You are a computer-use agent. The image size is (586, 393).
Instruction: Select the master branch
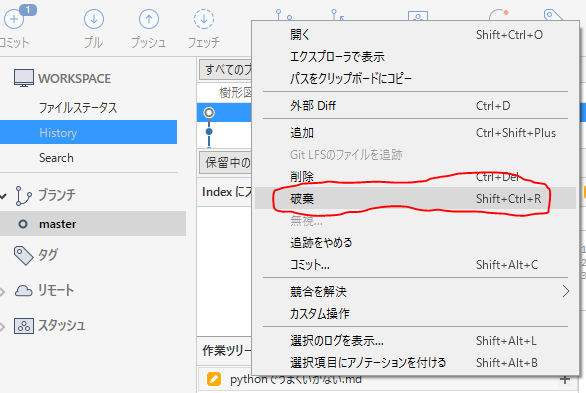pyautogui.click(x=93, y=223)
